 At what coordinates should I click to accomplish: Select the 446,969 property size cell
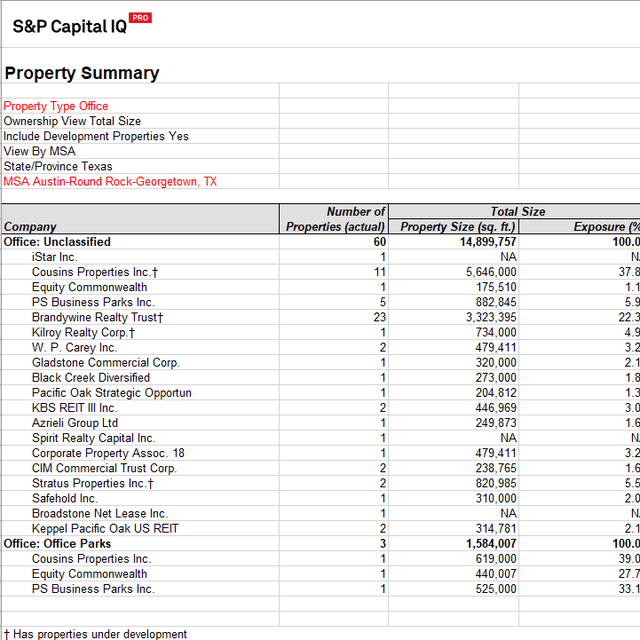pyautogui.click(x=454, y=408)
